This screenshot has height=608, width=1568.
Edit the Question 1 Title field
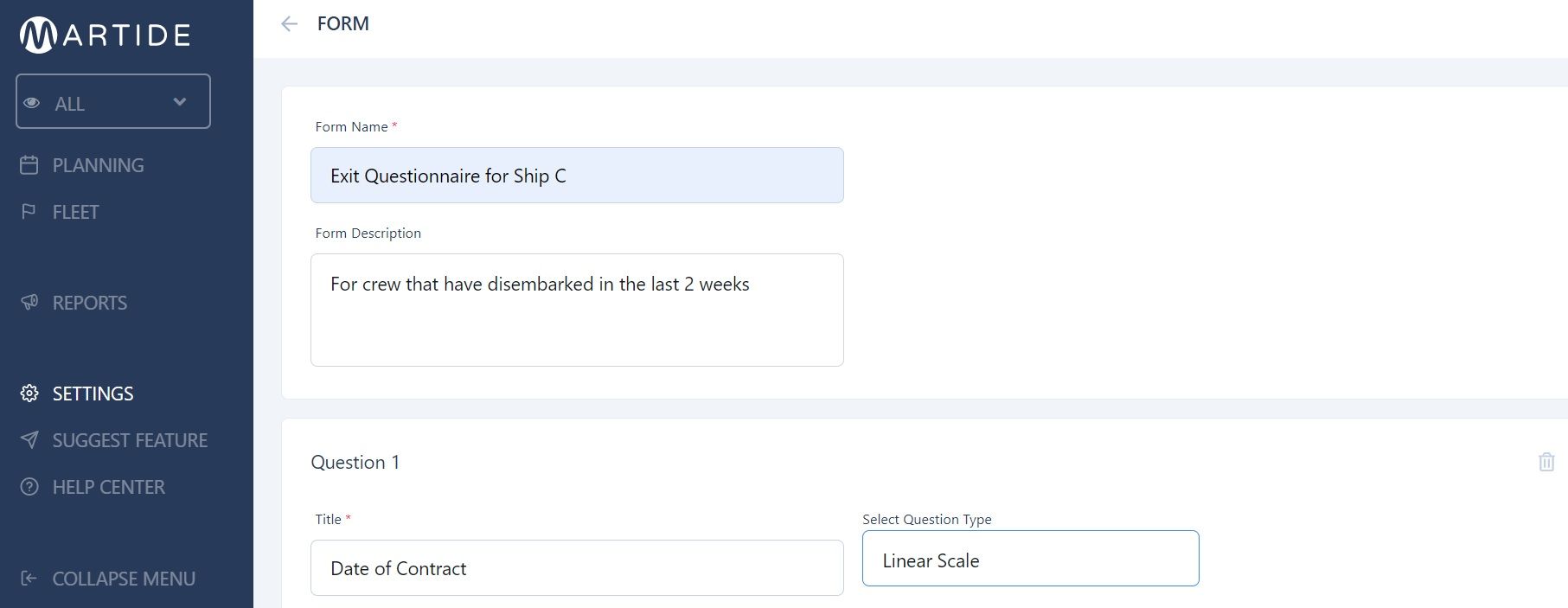[x=577, y=568]
